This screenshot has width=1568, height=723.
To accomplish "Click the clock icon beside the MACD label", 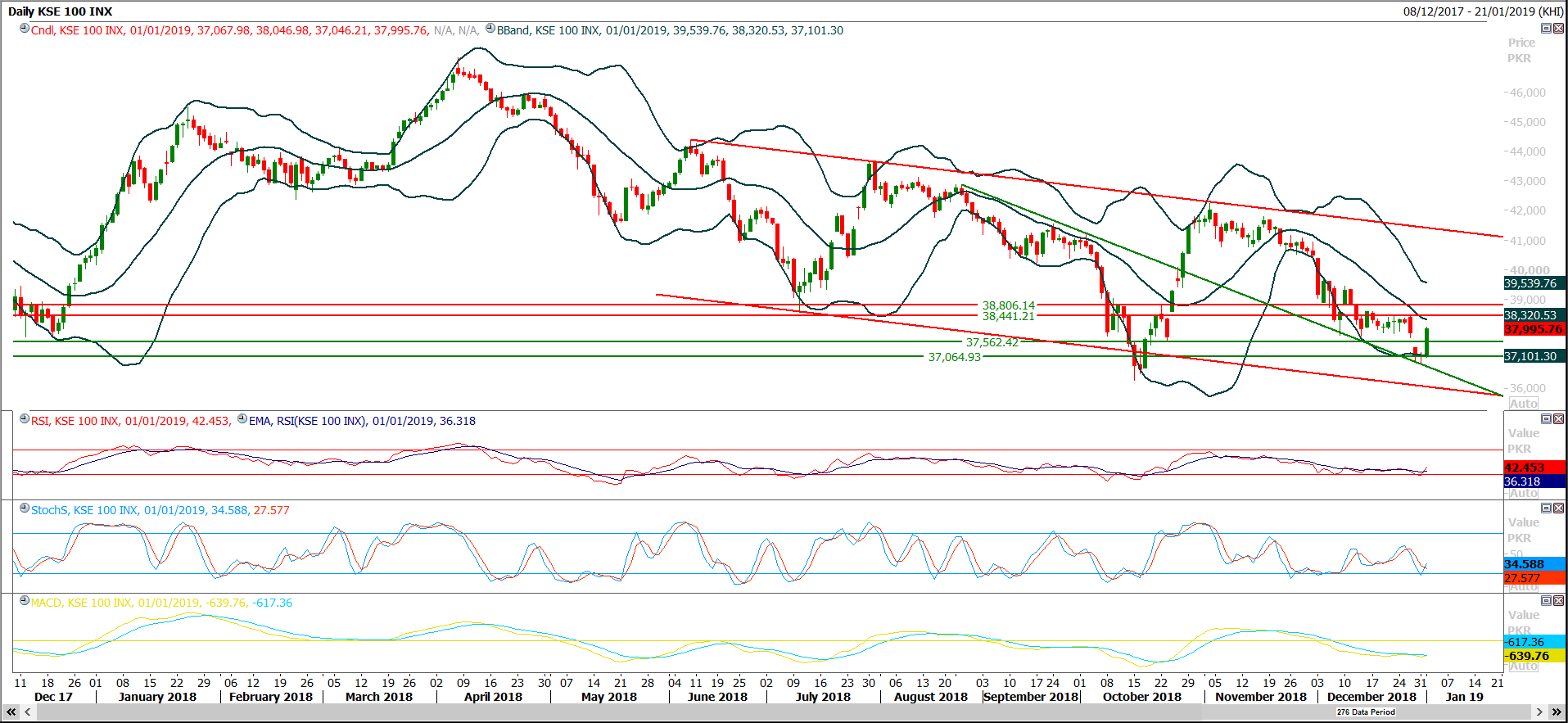I will (25, 601).
